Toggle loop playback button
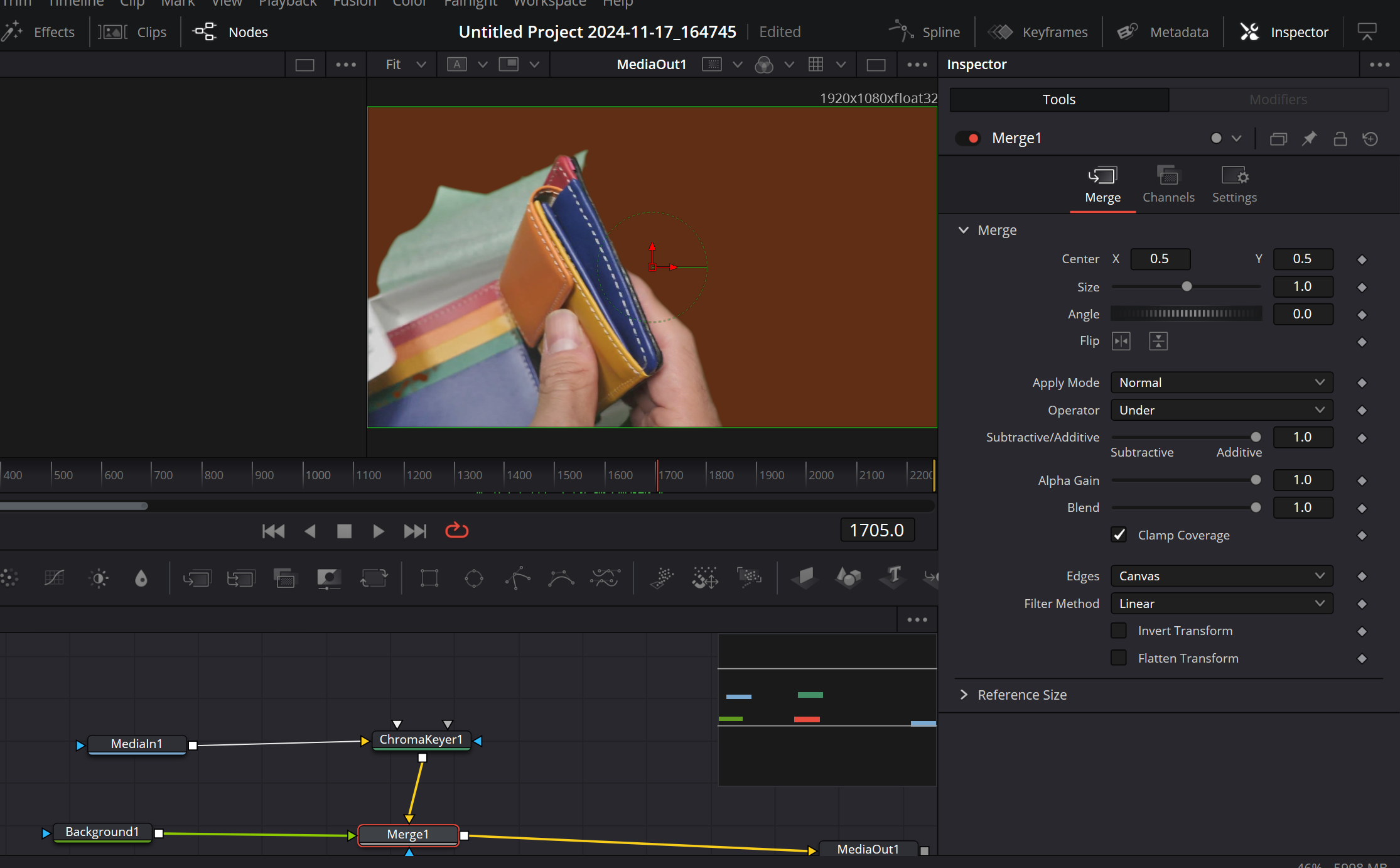The height and width of the screenshot is (868, 1400). [x=456, y=531]
